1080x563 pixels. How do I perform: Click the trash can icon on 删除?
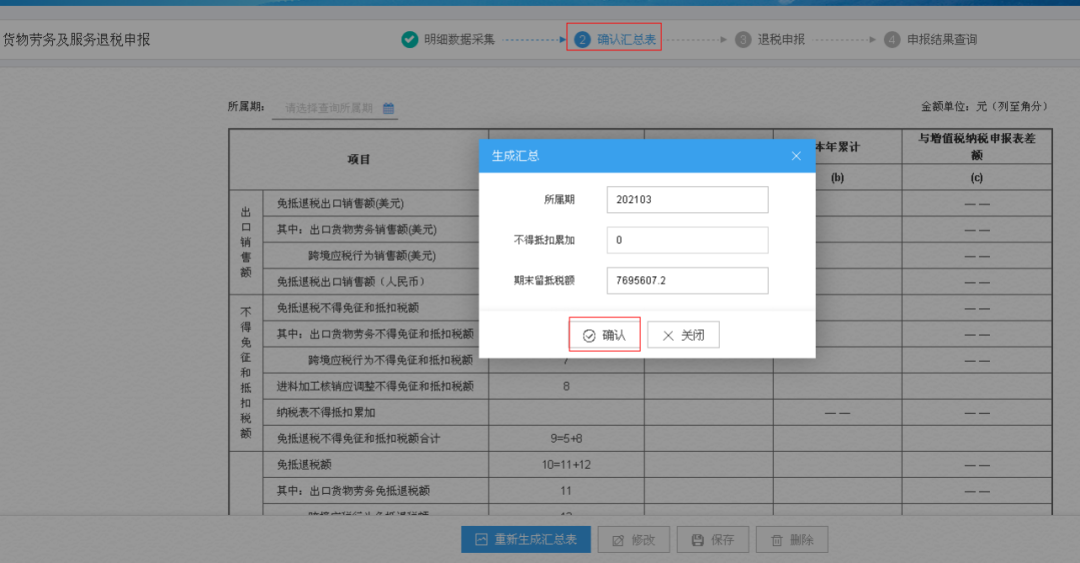coord(777,540)
